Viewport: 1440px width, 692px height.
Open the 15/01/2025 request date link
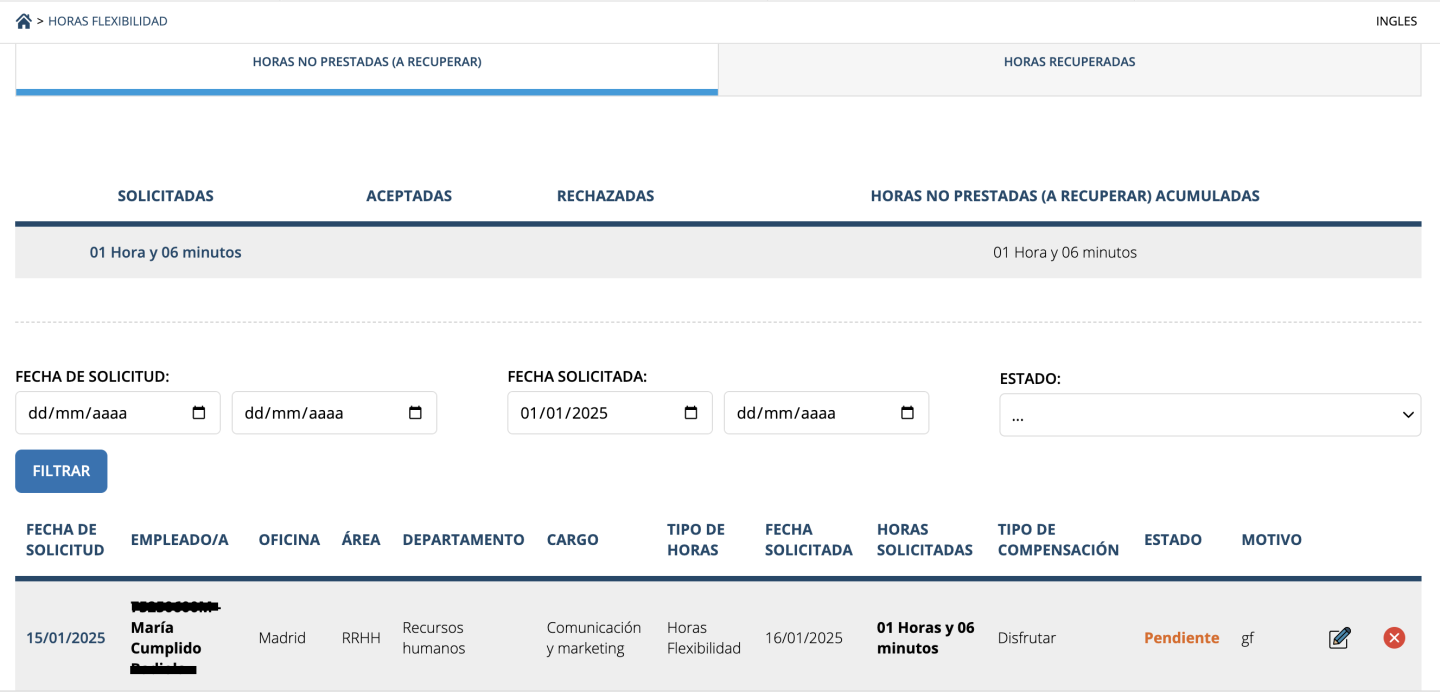(x=66, y=638)
